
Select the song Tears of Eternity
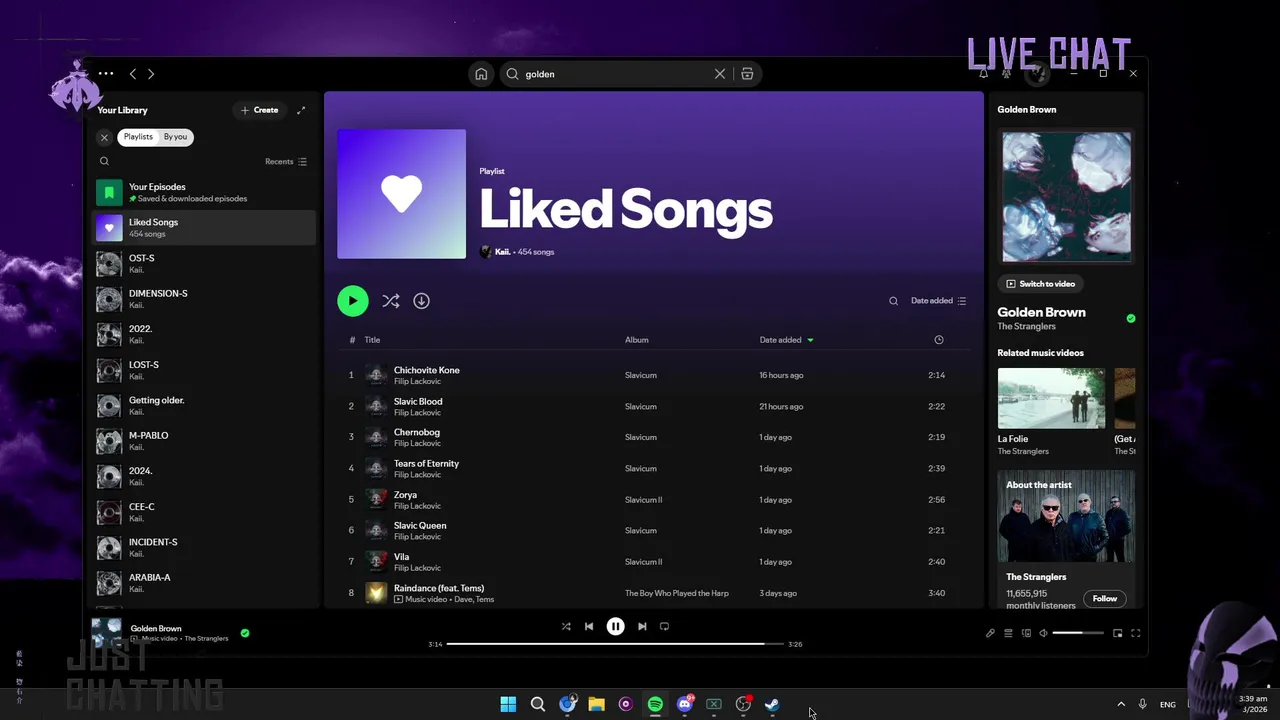pyautogui.click(x=655, y=468)
